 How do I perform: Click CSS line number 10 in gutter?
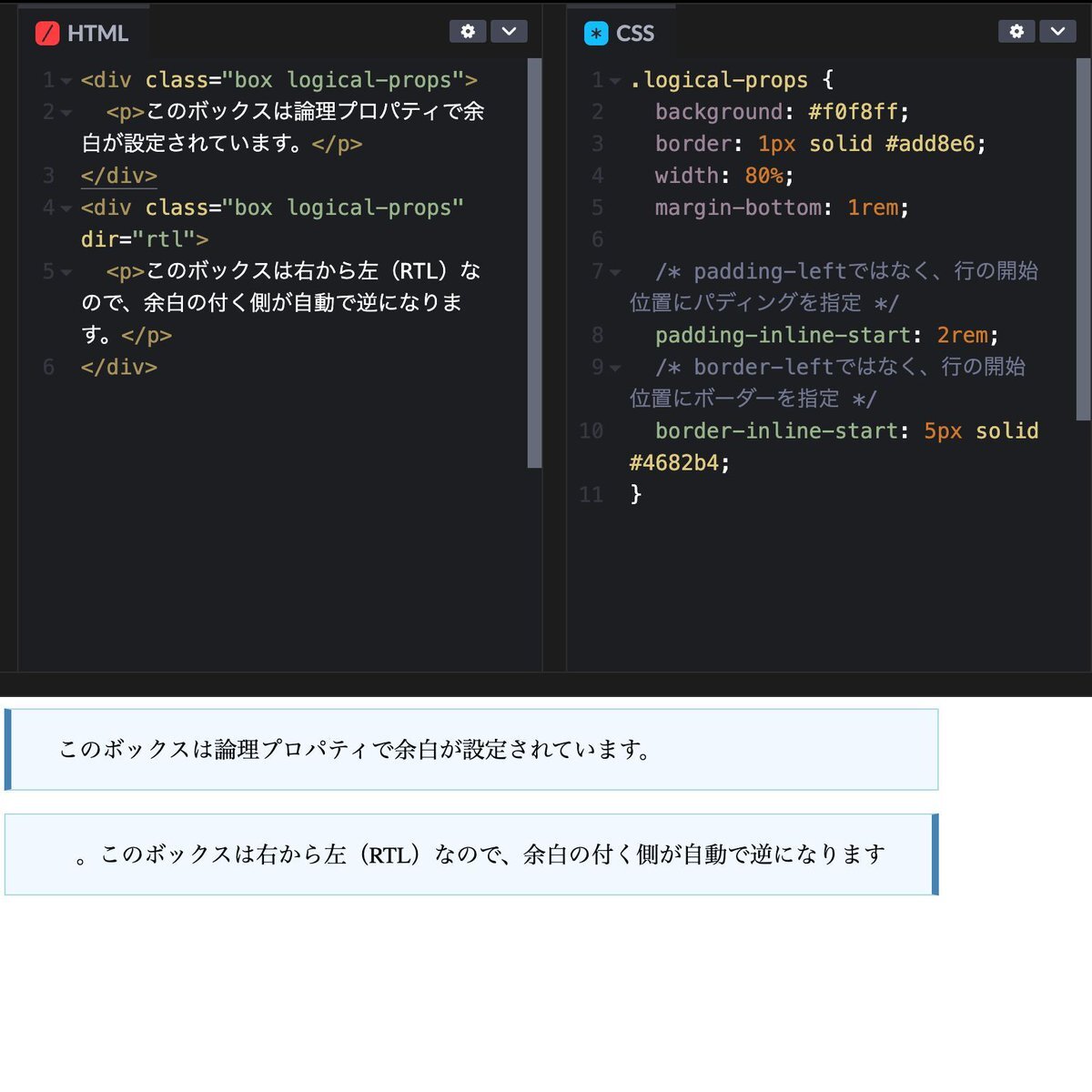point(591,430)
